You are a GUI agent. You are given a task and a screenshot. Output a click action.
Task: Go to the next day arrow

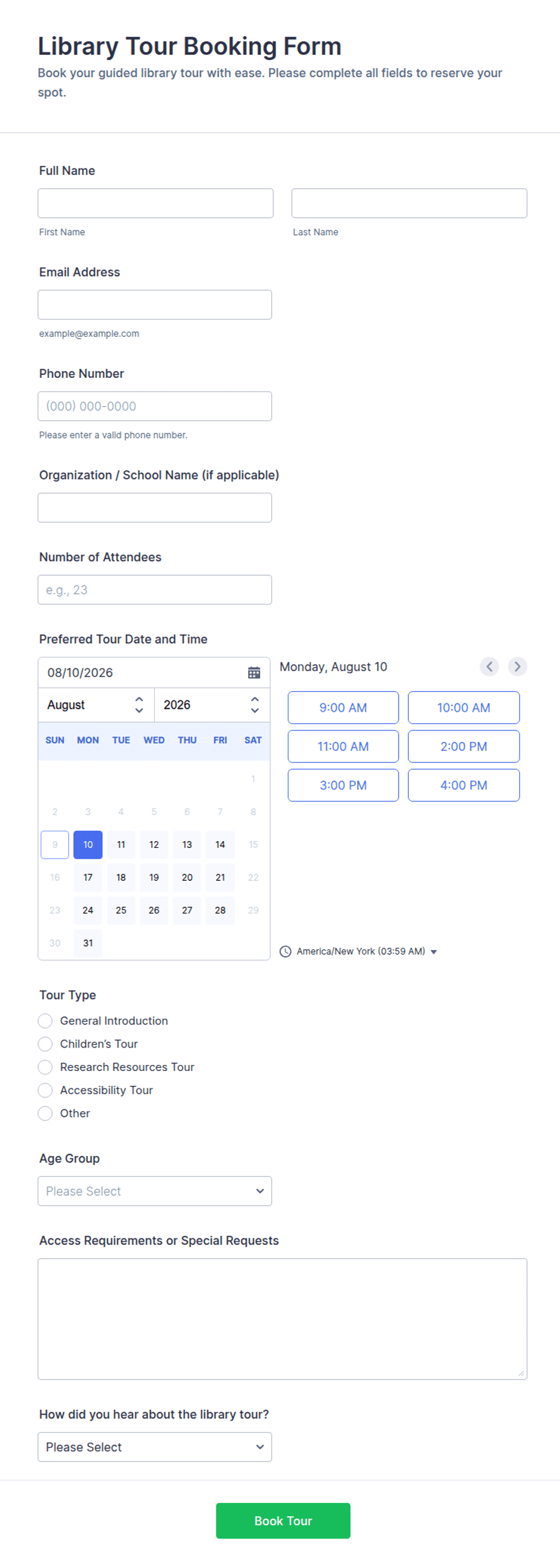pyautogui.click(x=517, y=667)
